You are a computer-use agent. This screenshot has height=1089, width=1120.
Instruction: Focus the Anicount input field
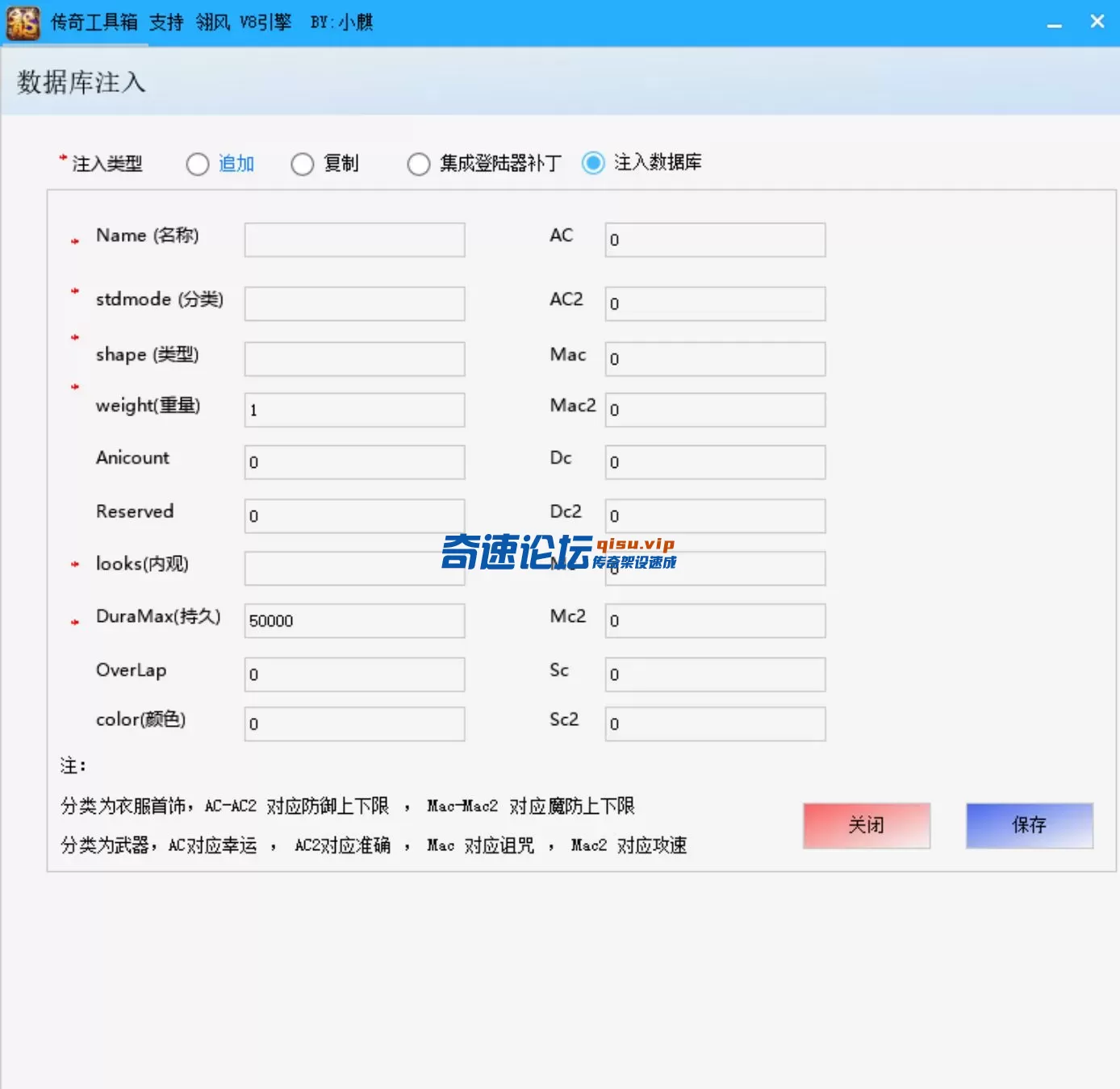354,462
